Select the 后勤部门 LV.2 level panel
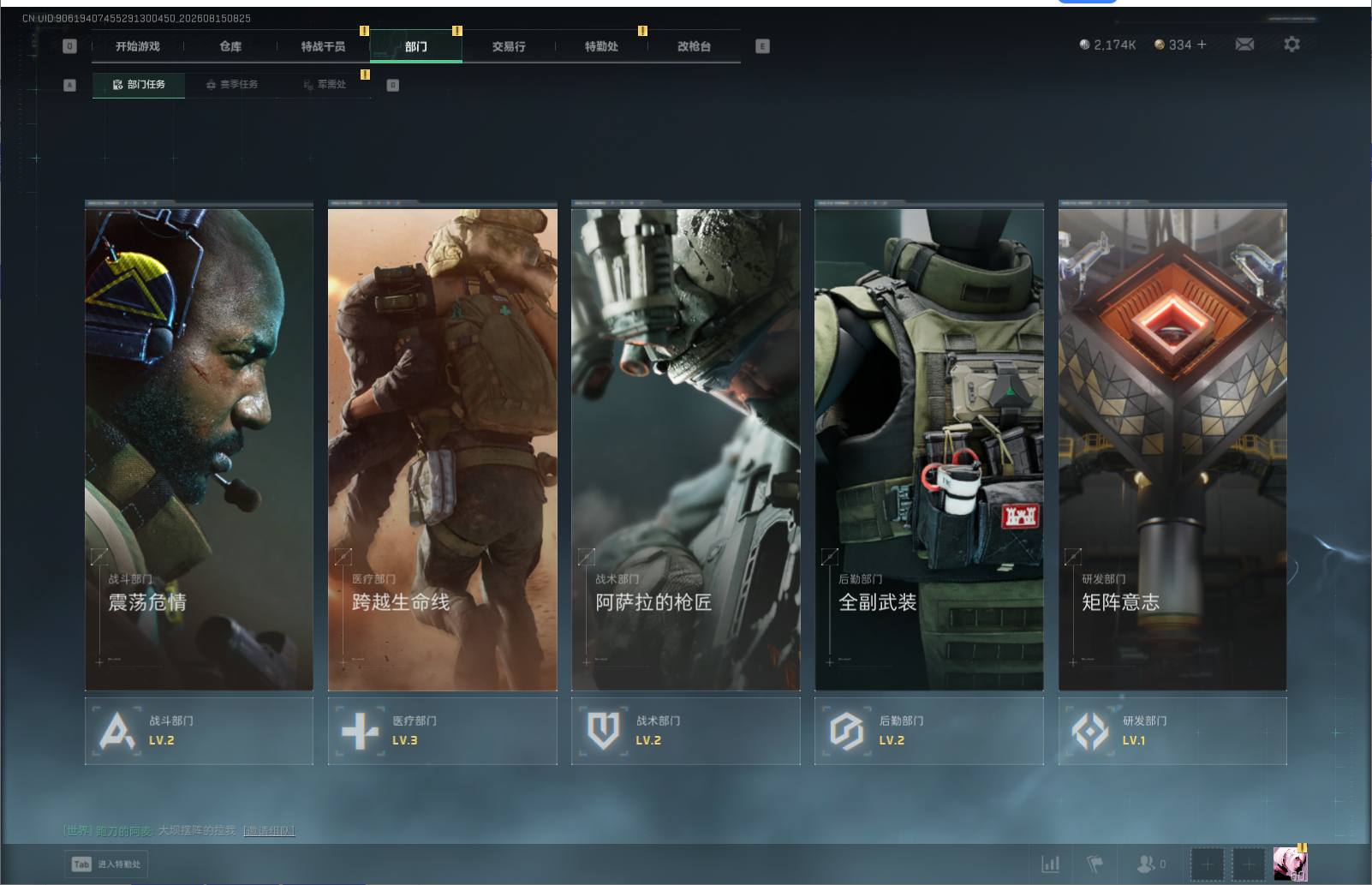1372x885 pixels. (928, 731)
